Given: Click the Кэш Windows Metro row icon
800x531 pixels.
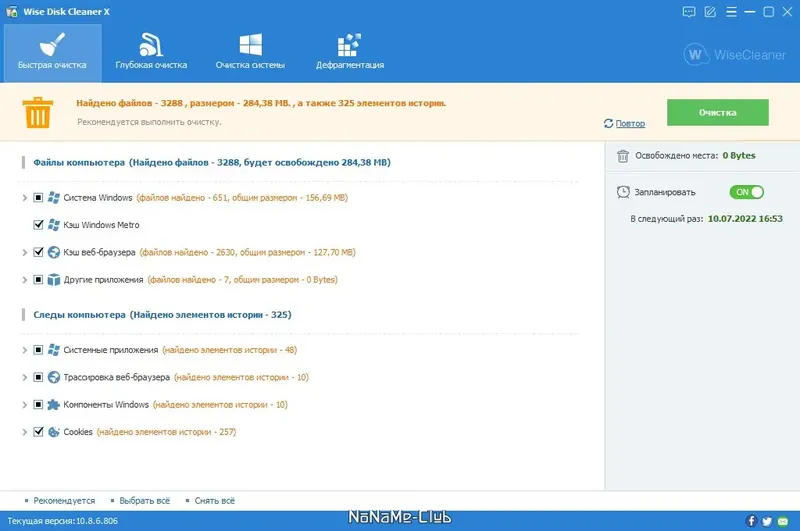Looking at the screenshot, I should 54,224.
